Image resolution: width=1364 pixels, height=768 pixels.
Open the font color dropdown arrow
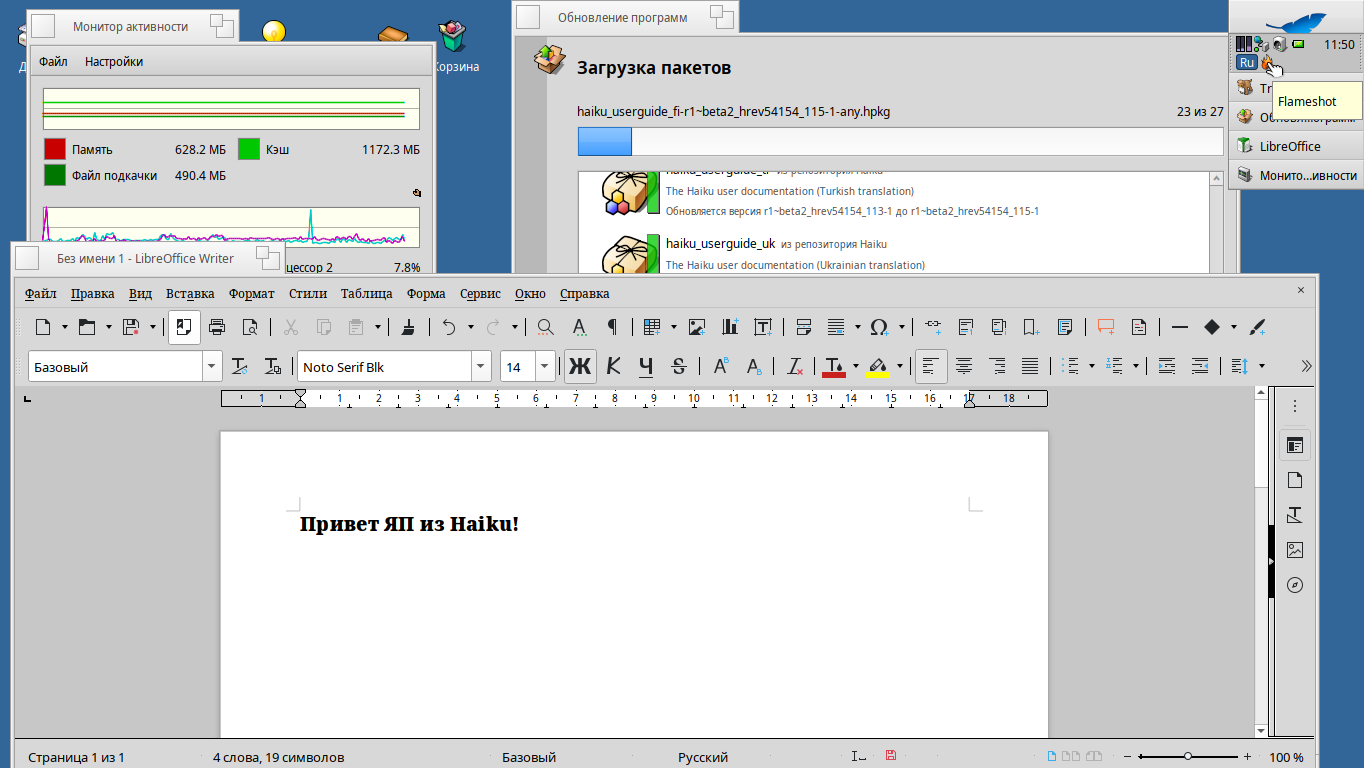(856, 367)
